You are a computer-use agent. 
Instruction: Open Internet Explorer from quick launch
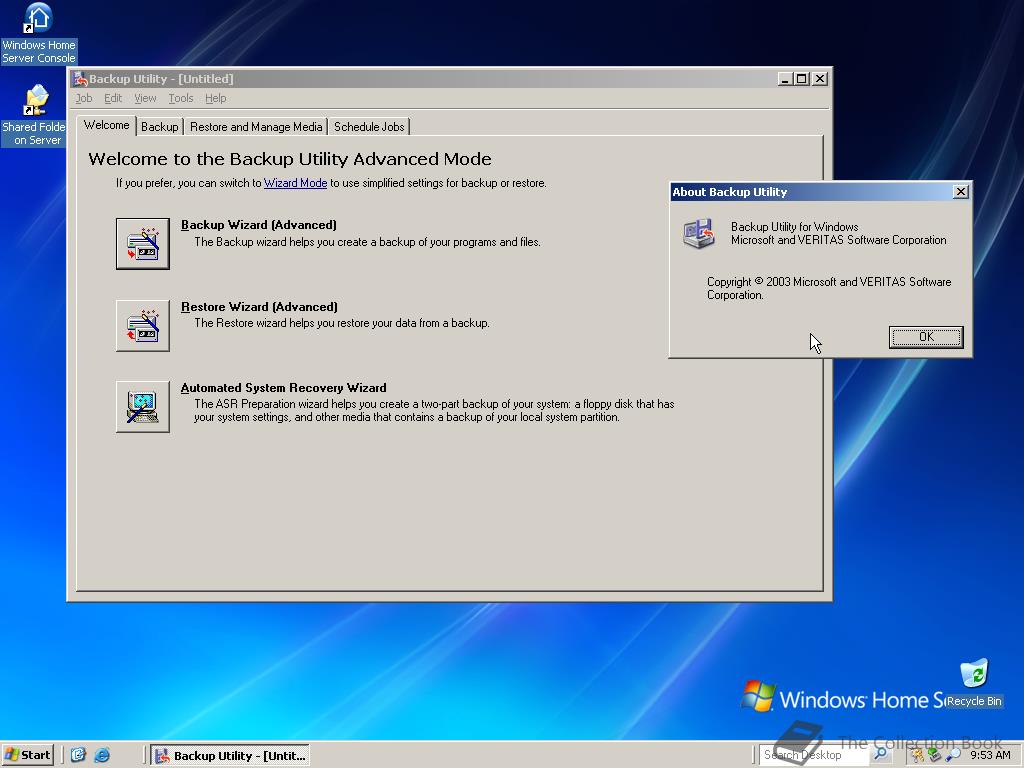pos(102,755)
